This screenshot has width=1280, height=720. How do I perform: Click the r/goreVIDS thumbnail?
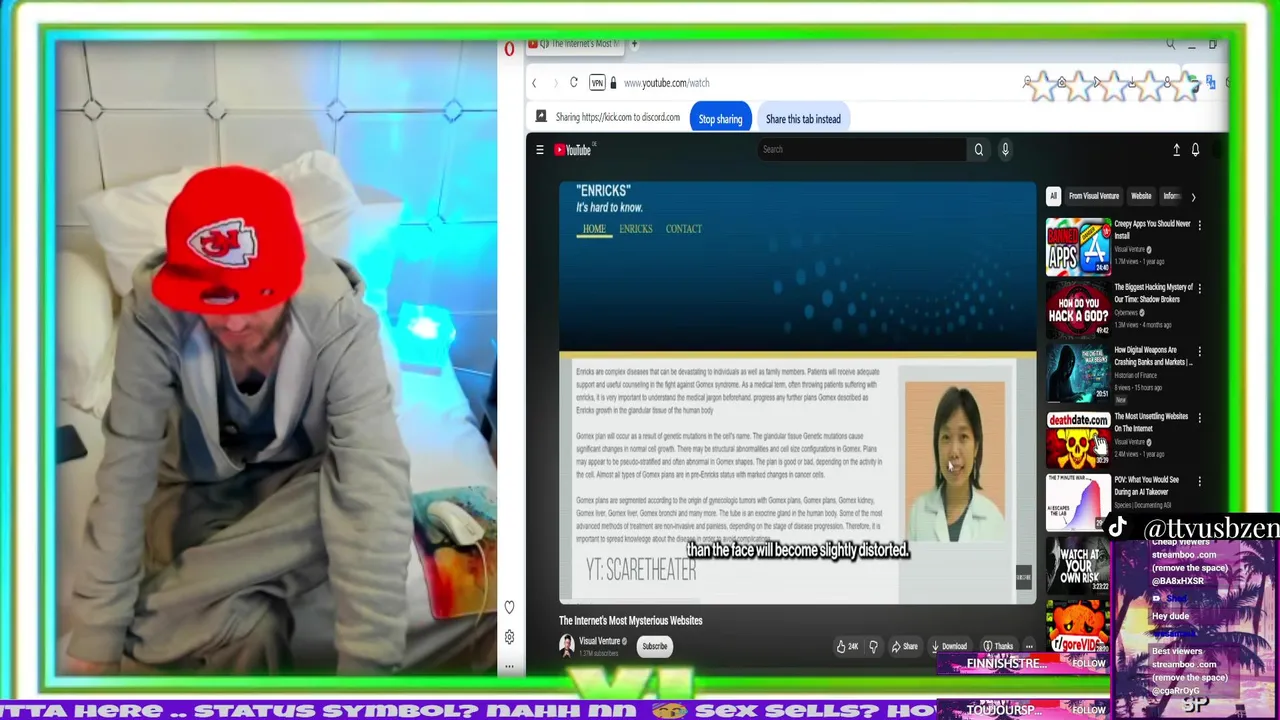pyautogui.click(x=1078, y=626)
